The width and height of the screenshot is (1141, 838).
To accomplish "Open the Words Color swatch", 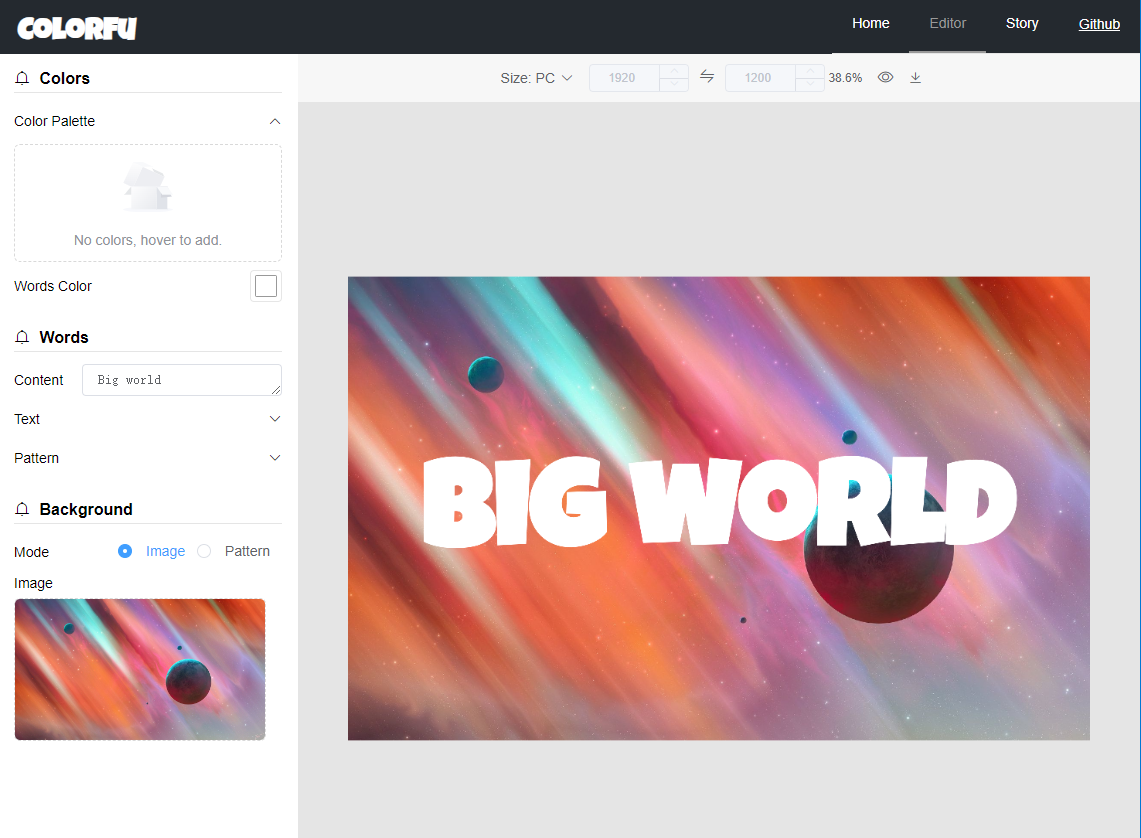I will pos(266,286).
